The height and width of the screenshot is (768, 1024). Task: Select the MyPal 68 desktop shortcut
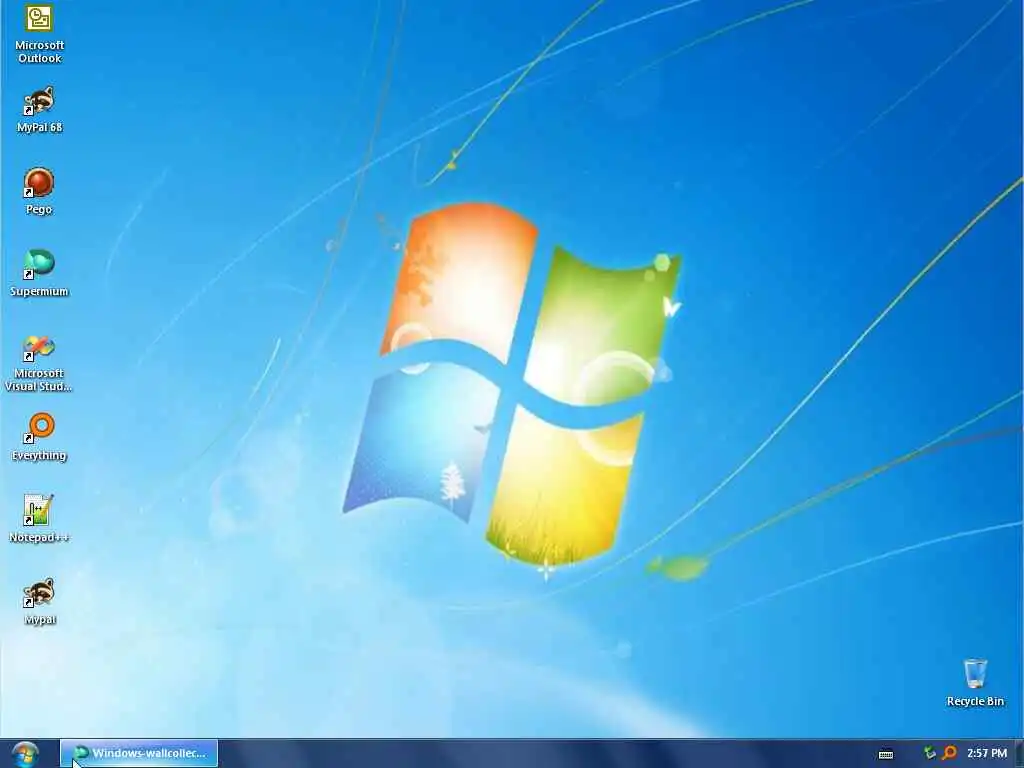(39, 110)
